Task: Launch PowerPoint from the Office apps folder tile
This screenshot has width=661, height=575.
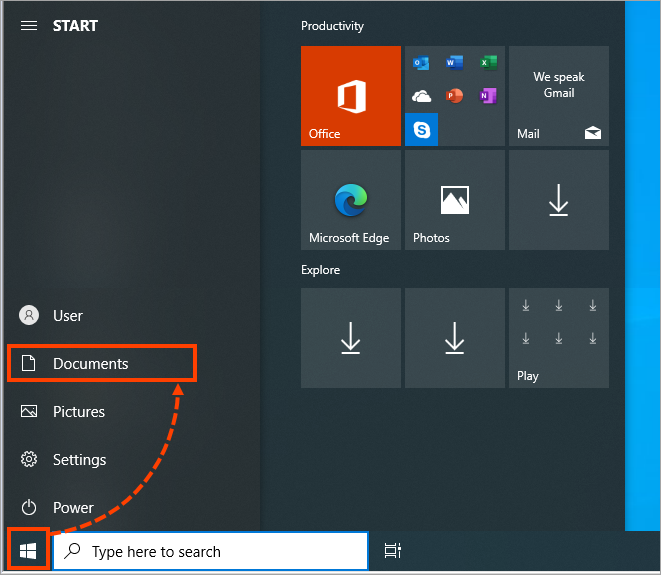Action: point(454,96)
